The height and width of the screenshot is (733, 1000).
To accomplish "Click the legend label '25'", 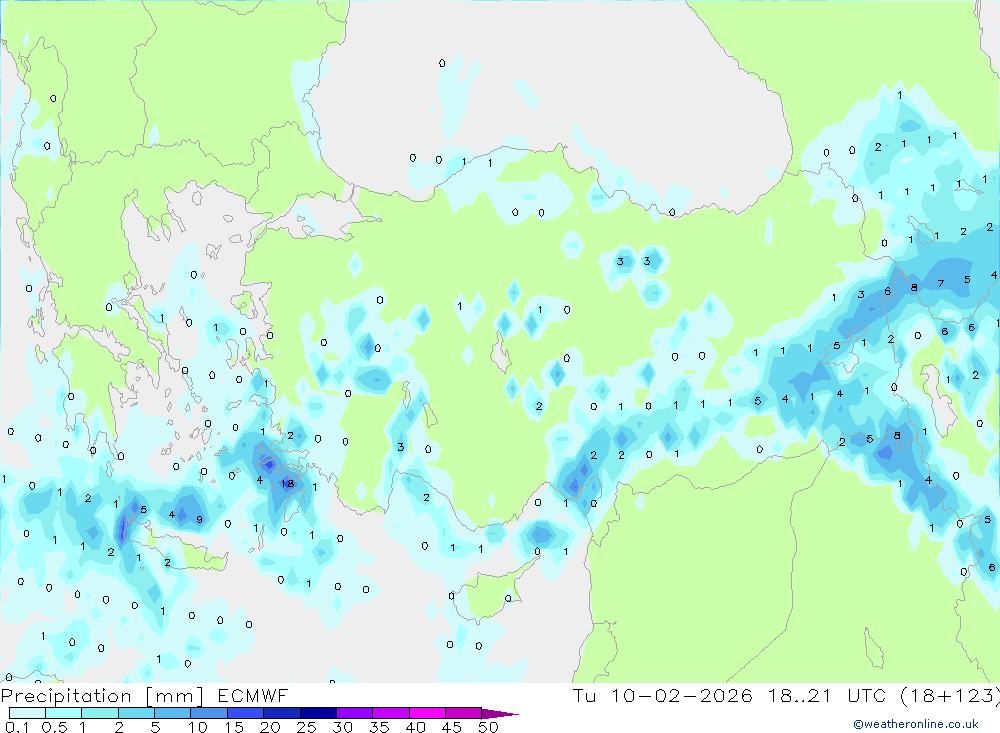I will pyautogui.click(x=307, y=727).
